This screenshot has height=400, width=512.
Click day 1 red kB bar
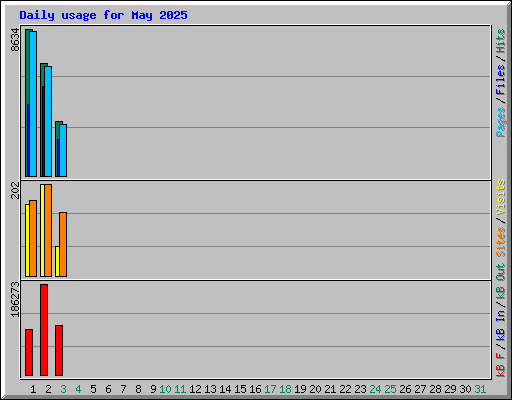tap(29, 352)
